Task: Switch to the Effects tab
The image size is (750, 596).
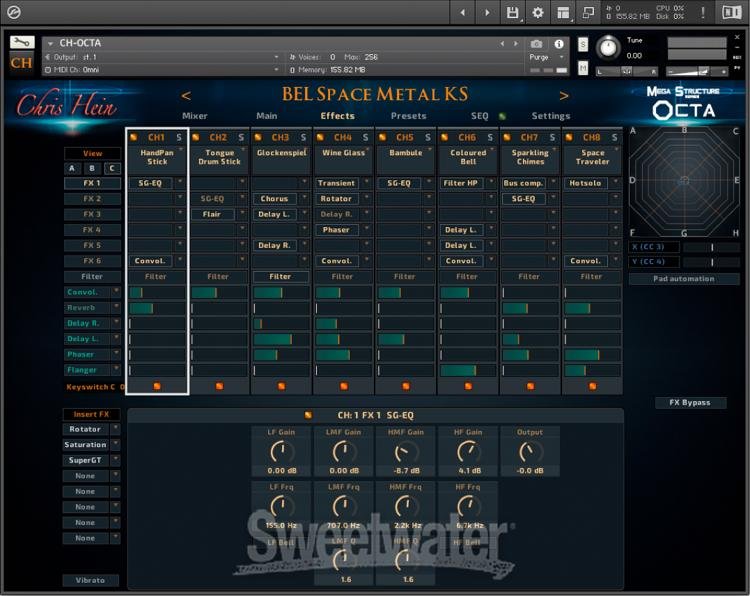Action: [x=338, y=116]
